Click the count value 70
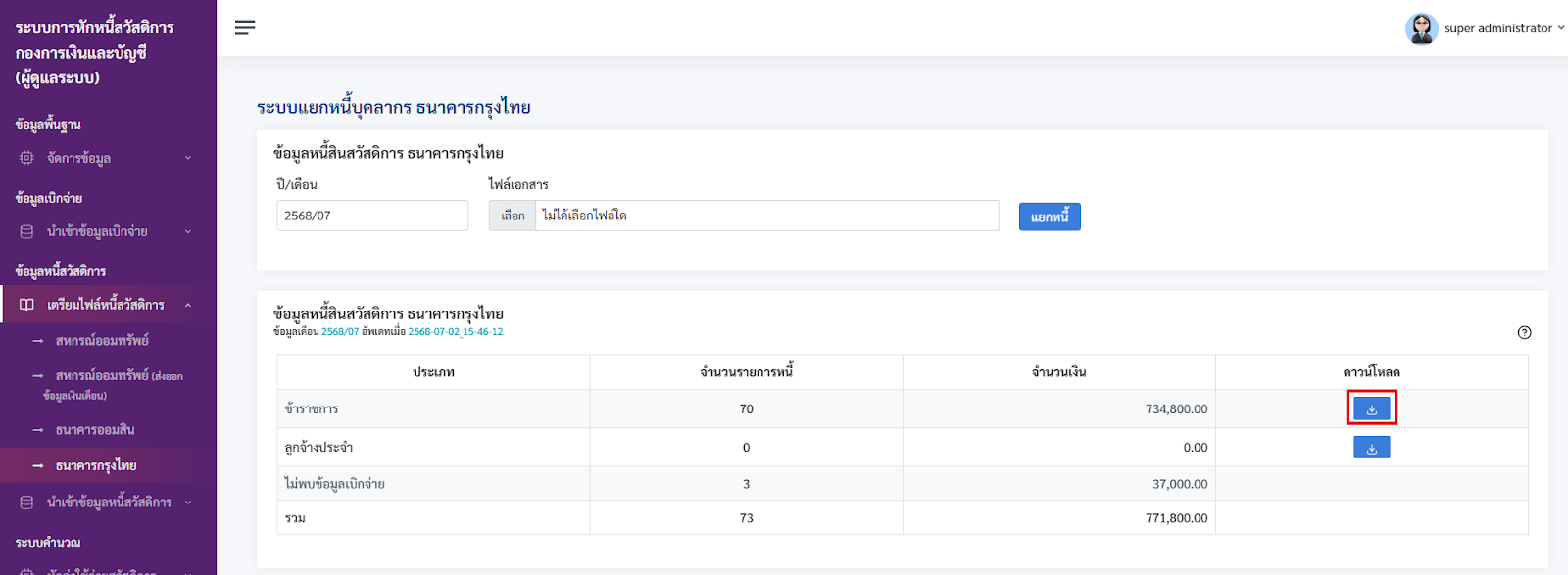The image size is (1568, 575). (747, 408)
